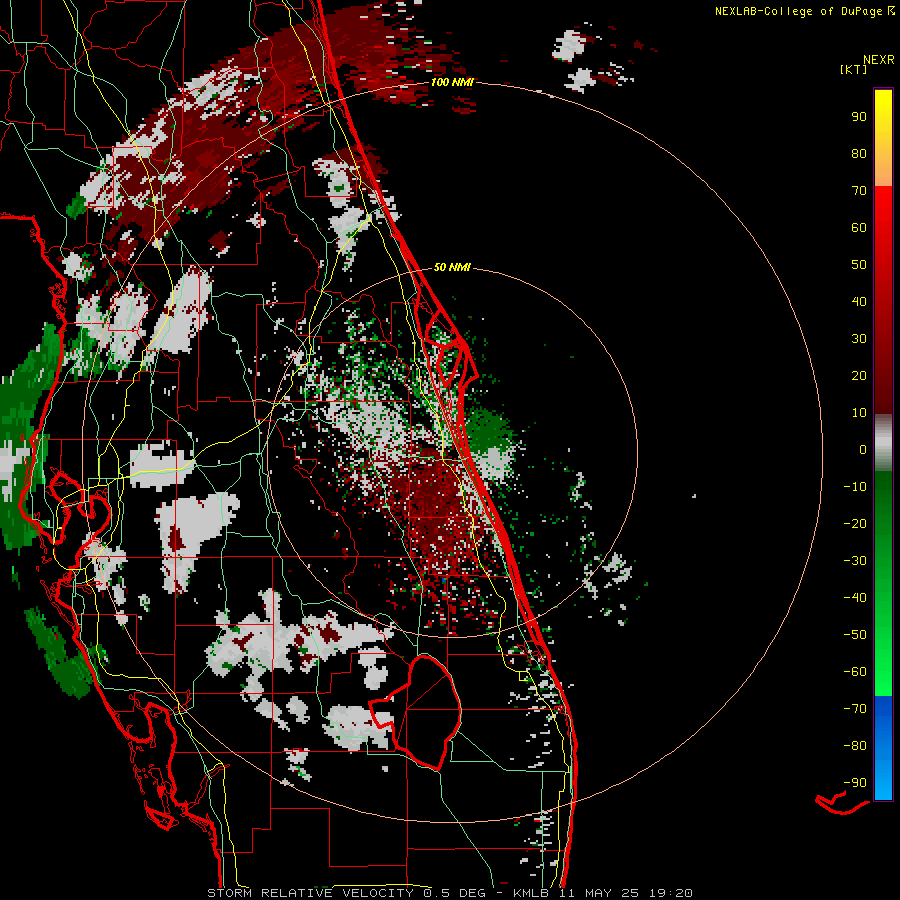Click the -70 value on the velocity scale
Viewport: 900px width, 900px height.
[x=855, y=709]
